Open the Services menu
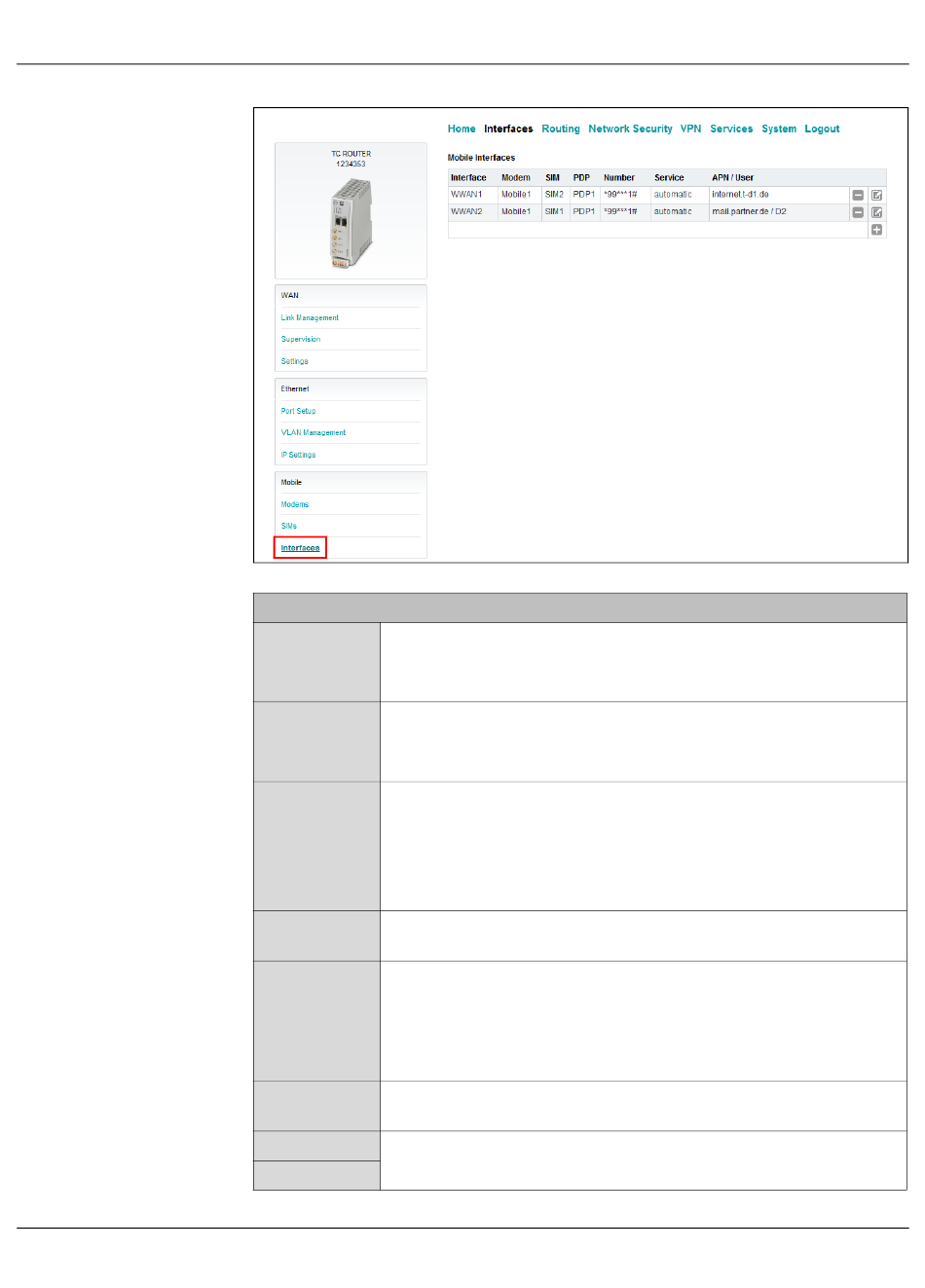925x1288 pixels. point(731,129)
